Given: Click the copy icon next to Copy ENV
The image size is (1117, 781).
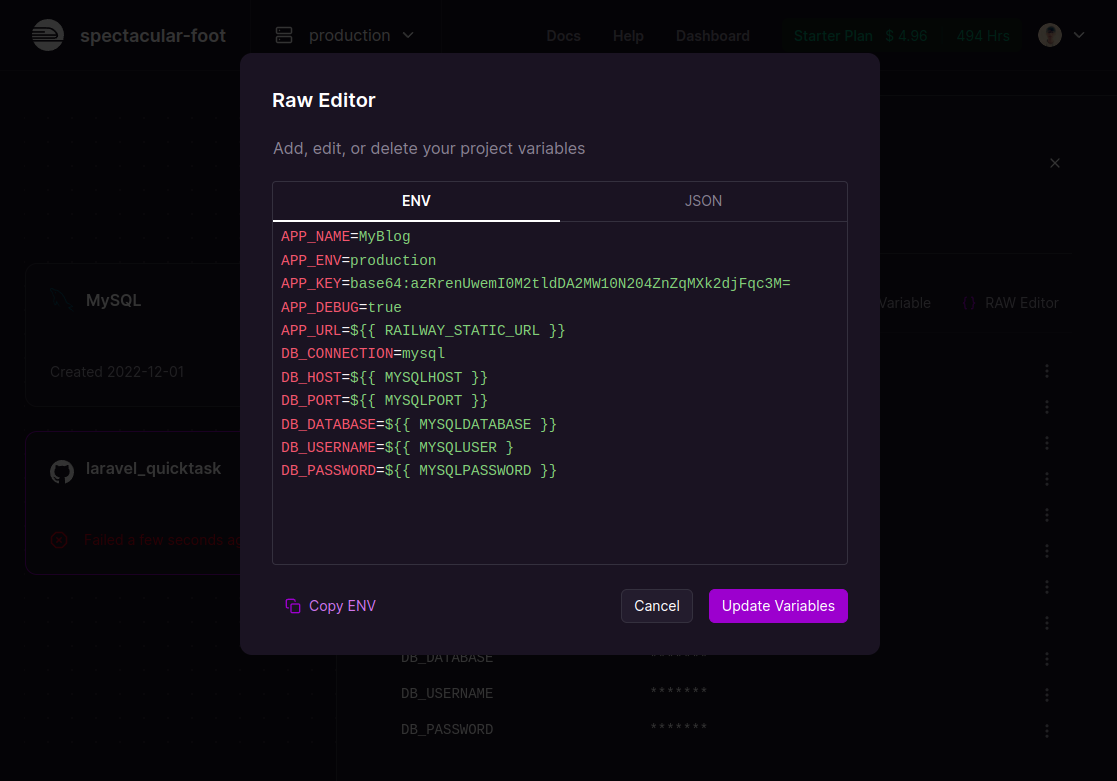Looking at the screenshot, I should click(292, 606).
